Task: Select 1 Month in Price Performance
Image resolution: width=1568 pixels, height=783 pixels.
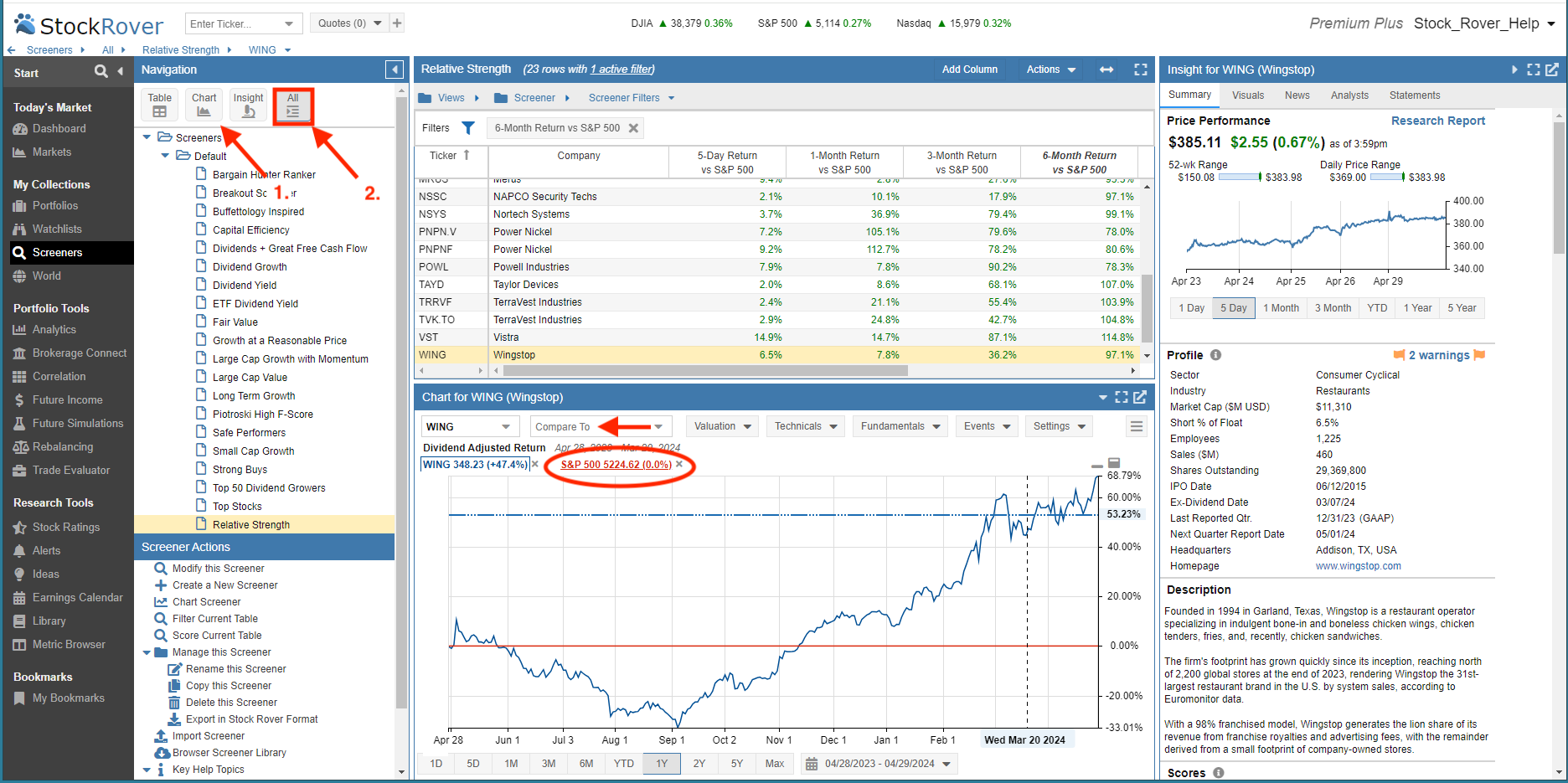Action: coord(1281,308)
